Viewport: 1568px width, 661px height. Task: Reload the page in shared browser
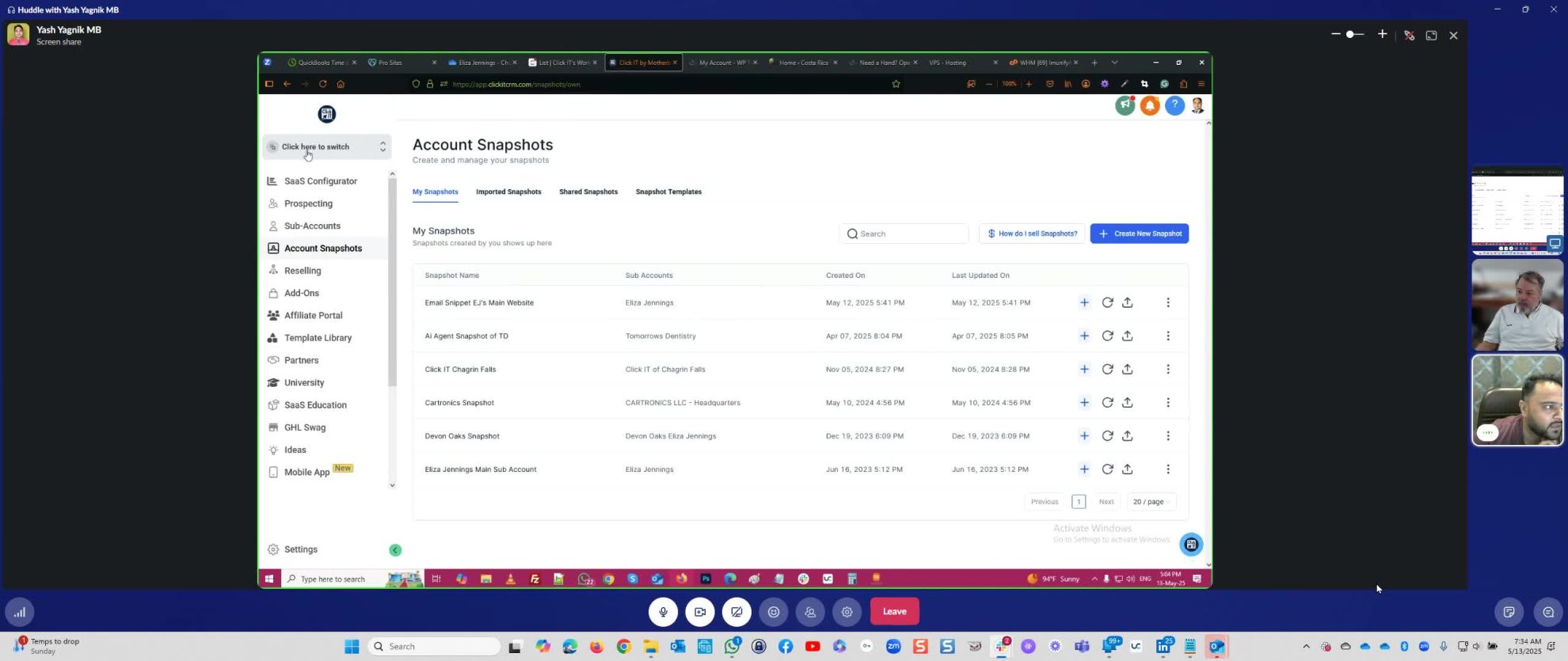[x=322, y=84]
